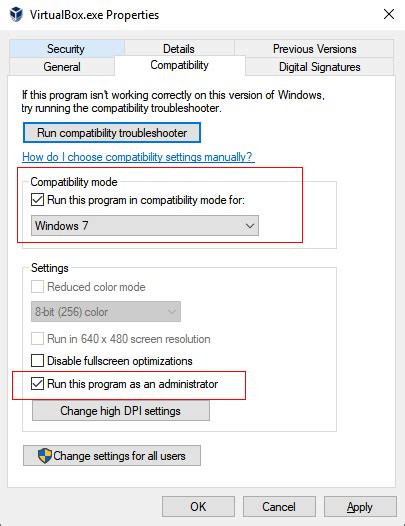Click Run compatibility troubleshooter button

point(112,133)
